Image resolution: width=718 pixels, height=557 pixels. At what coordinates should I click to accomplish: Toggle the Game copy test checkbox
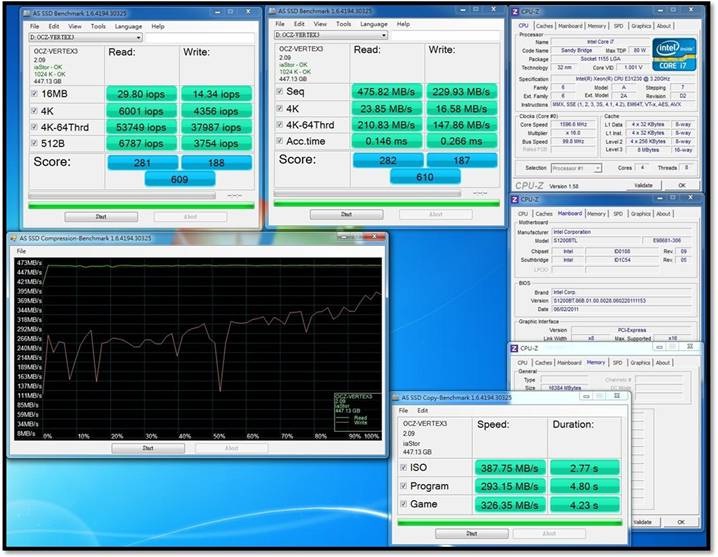click(403, 504)
